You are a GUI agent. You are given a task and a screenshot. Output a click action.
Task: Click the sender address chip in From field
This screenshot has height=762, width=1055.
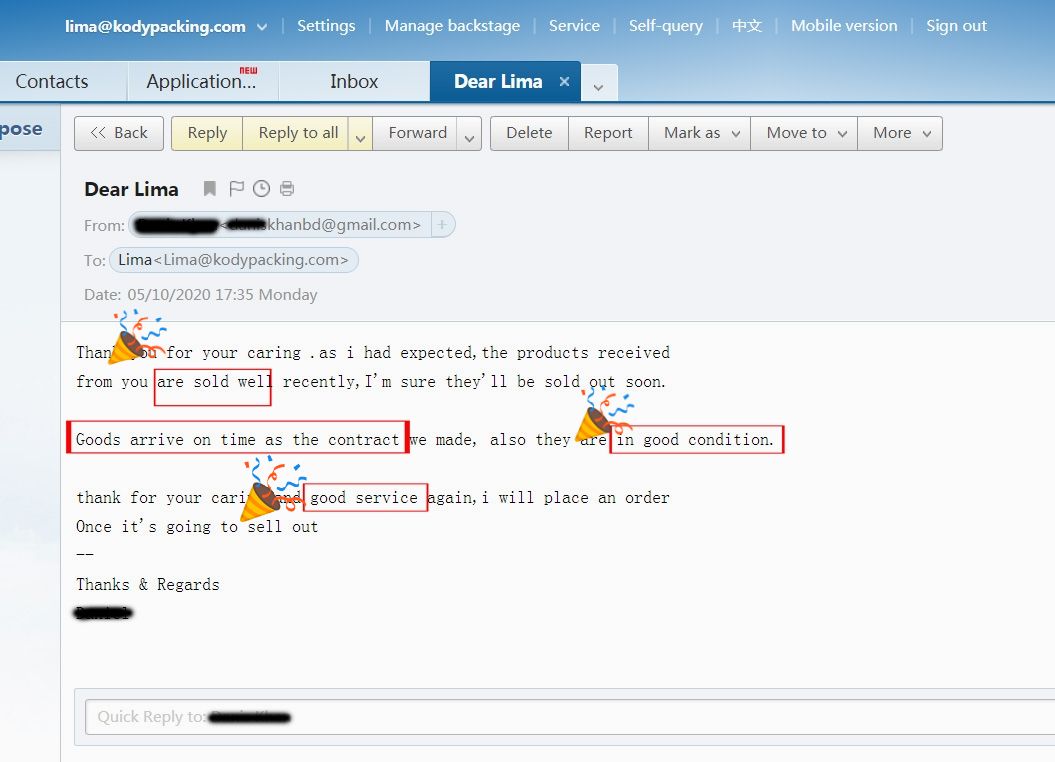pyautogui.click(x=280, y=225)
